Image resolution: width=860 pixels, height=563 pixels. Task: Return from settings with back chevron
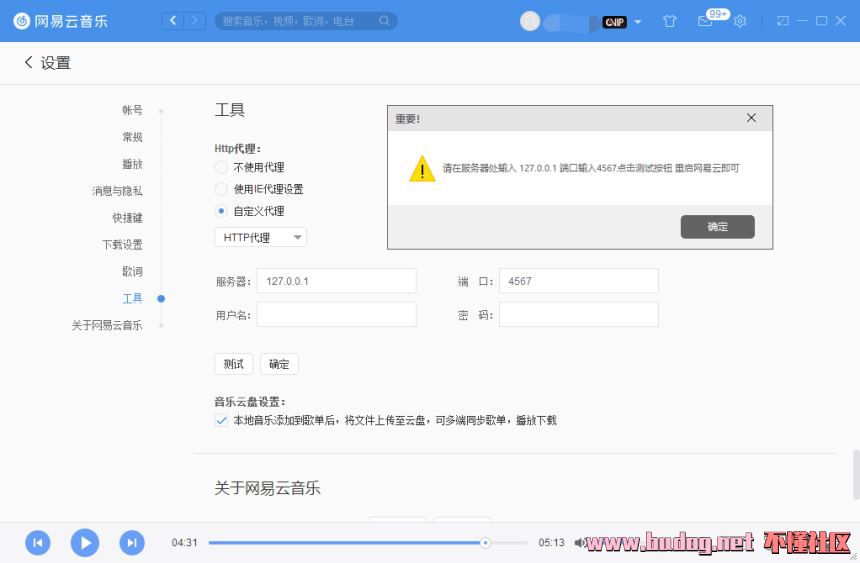pyautogui.click(x=29, y=63)
